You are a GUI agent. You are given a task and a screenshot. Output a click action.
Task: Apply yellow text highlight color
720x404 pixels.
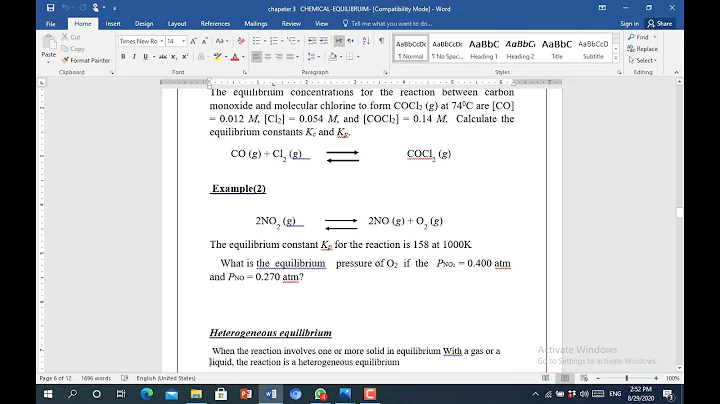pyautogui.click(x=218, y=56)
